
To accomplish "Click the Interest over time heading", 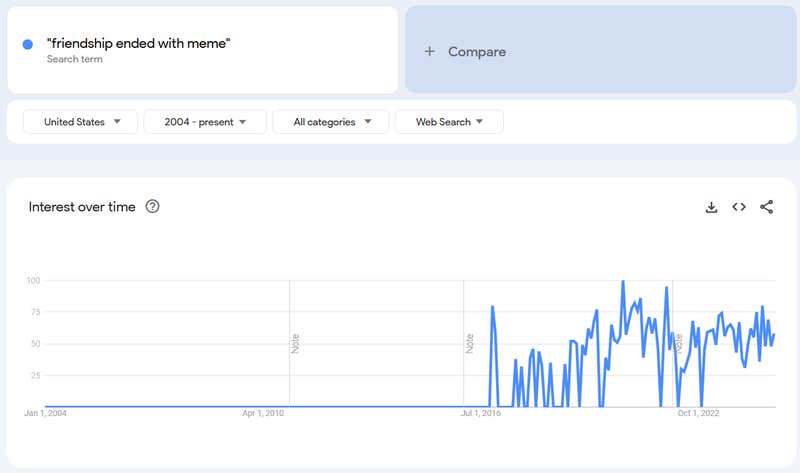I will pos(81,207).
